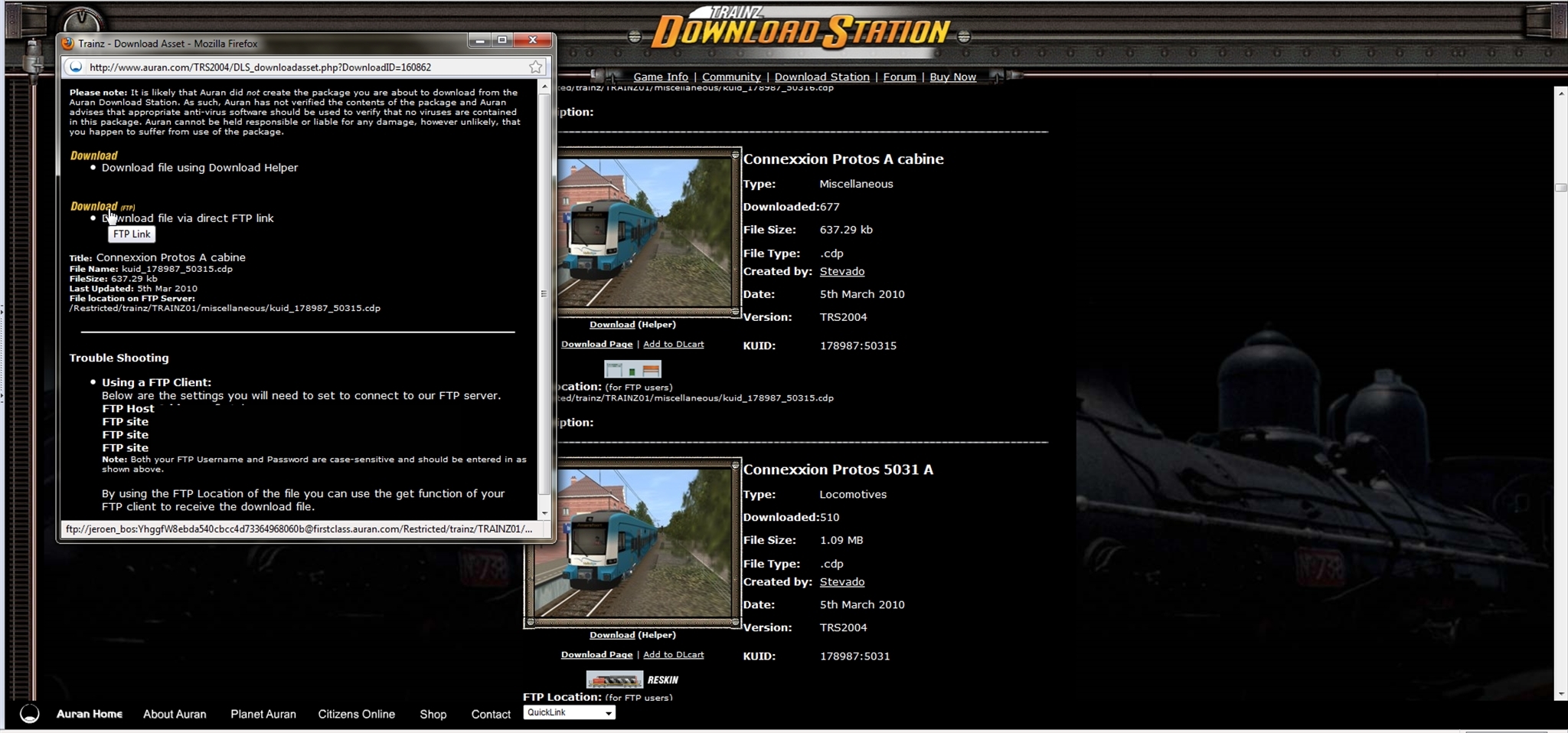Click the popup address bar URL
The height and width of the screenshot is (733, 1568).
[260, 67]
